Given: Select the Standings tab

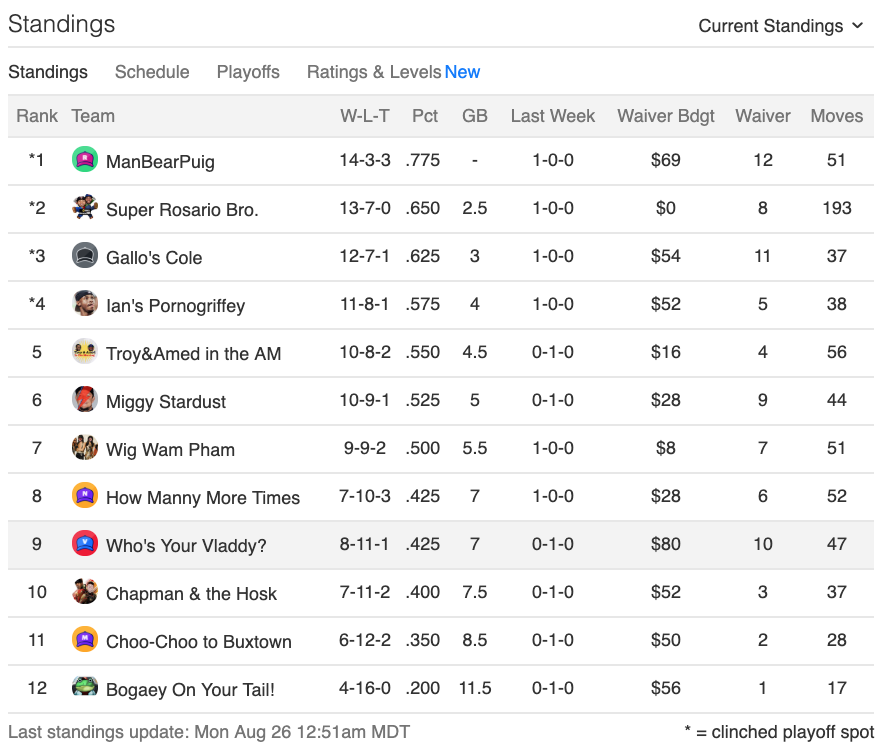Looking at the screenshot, I should tap(48, 72).
